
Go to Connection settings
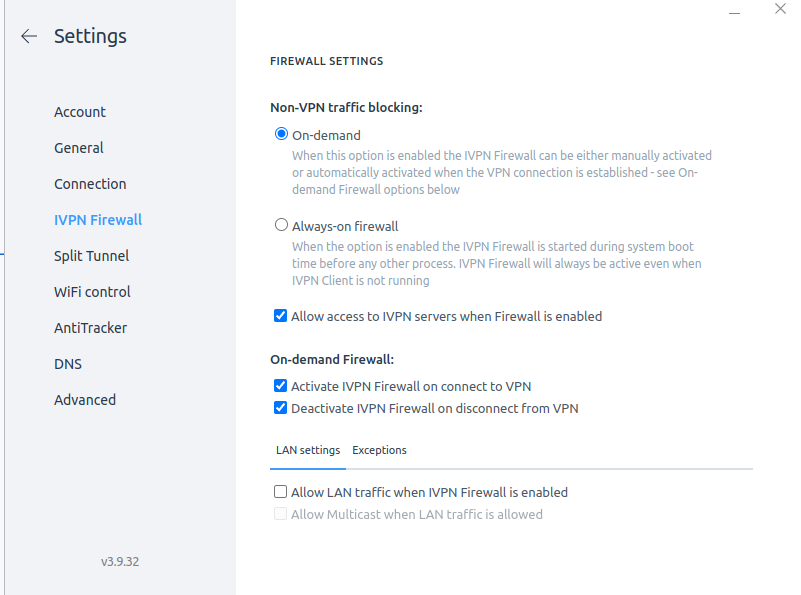(x=90, y=184)
